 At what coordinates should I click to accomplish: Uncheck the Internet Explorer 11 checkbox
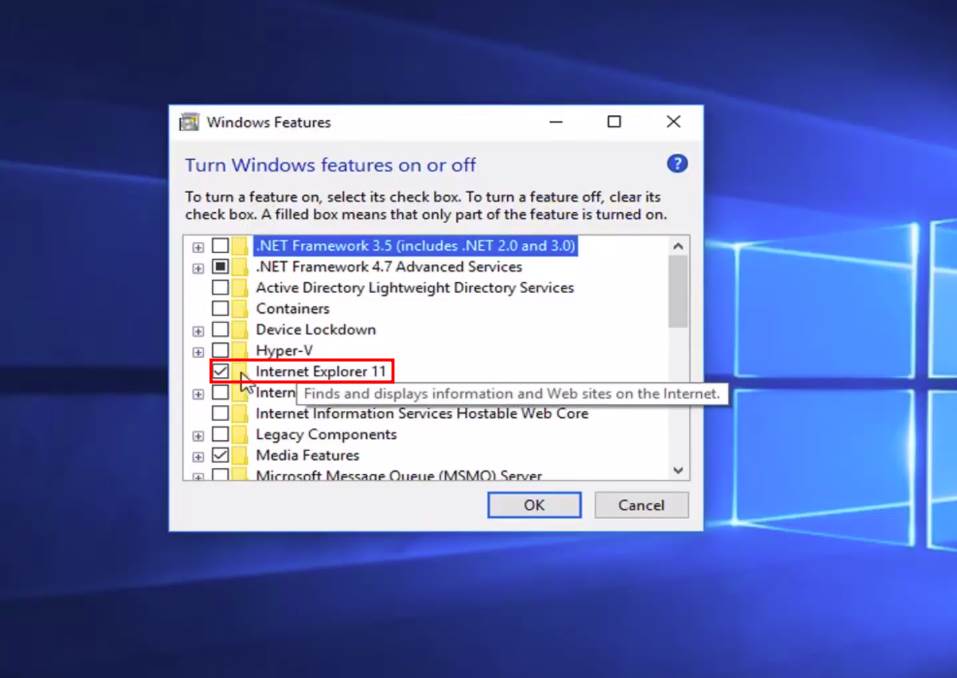click(219, 371)
